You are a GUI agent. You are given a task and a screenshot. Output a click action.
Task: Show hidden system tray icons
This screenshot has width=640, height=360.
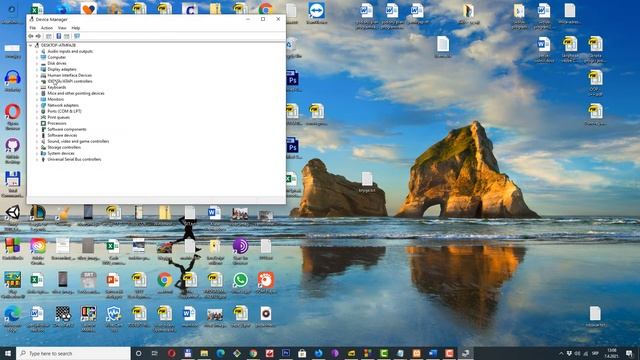click(561, 353)
